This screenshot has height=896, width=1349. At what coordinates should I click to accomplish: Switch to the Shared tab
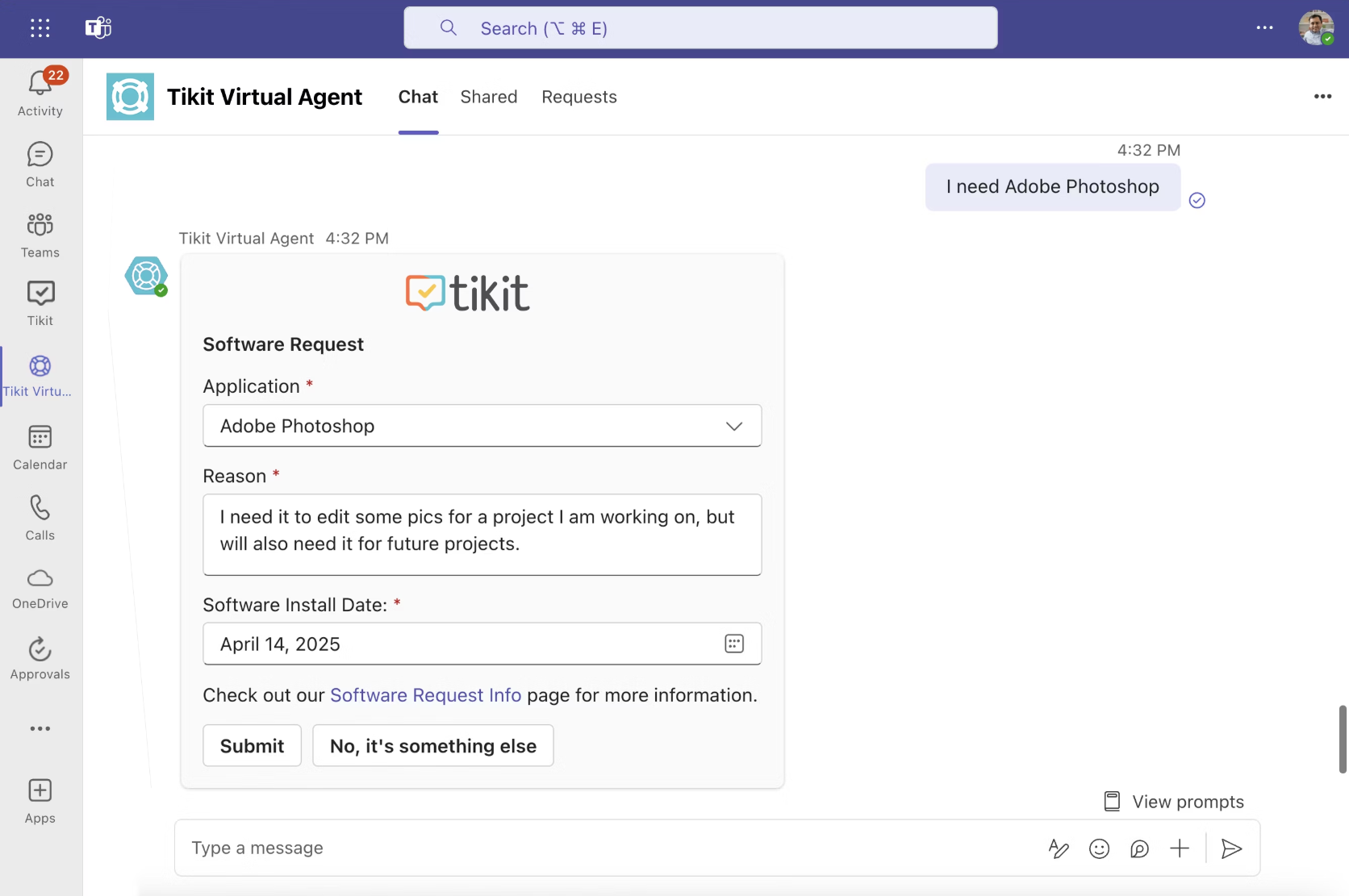(x=488, y=97)
